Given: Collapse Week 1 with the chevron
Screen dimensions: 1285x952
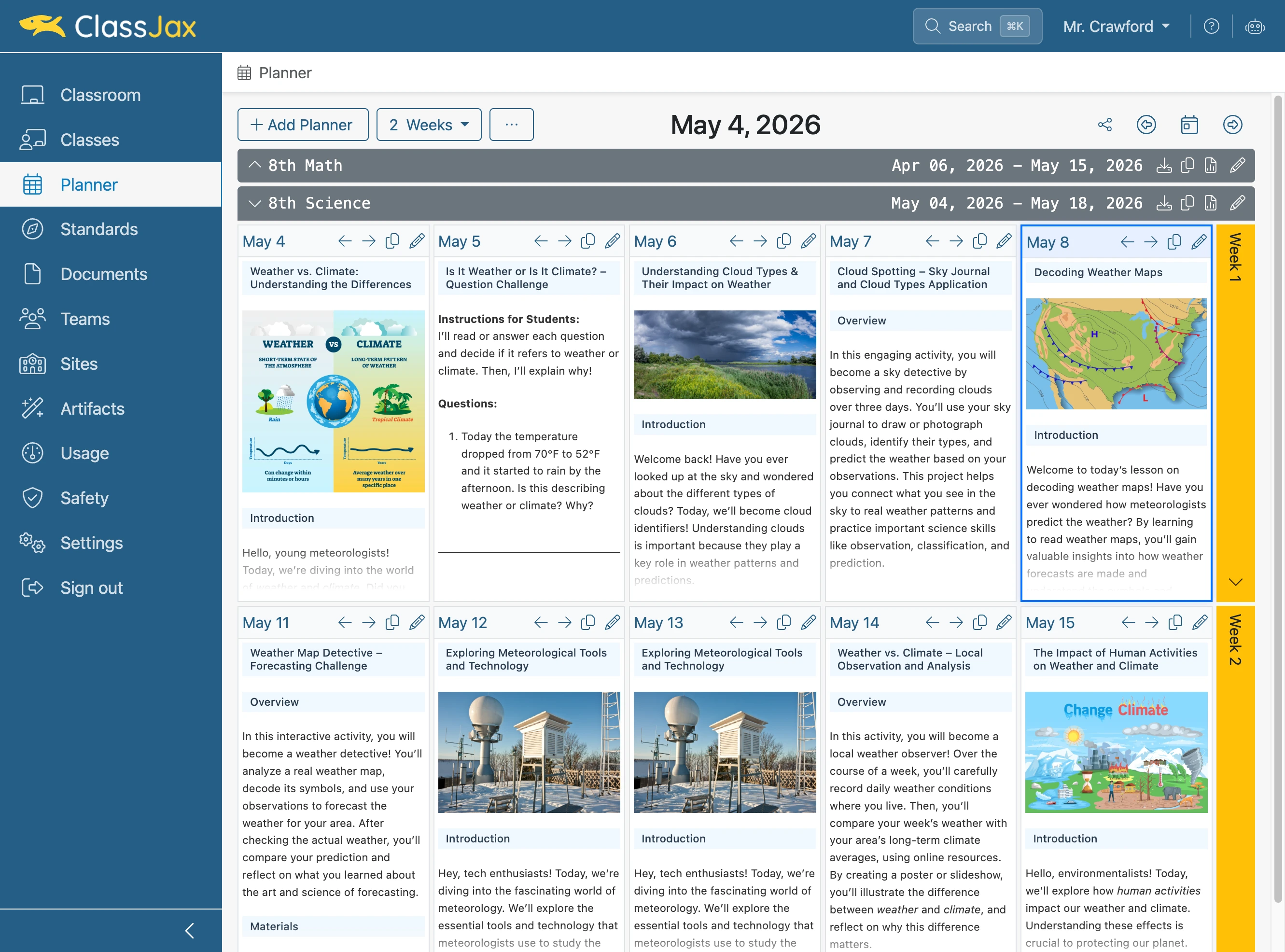Looking at the screenshot, I should pos(1235,582).
